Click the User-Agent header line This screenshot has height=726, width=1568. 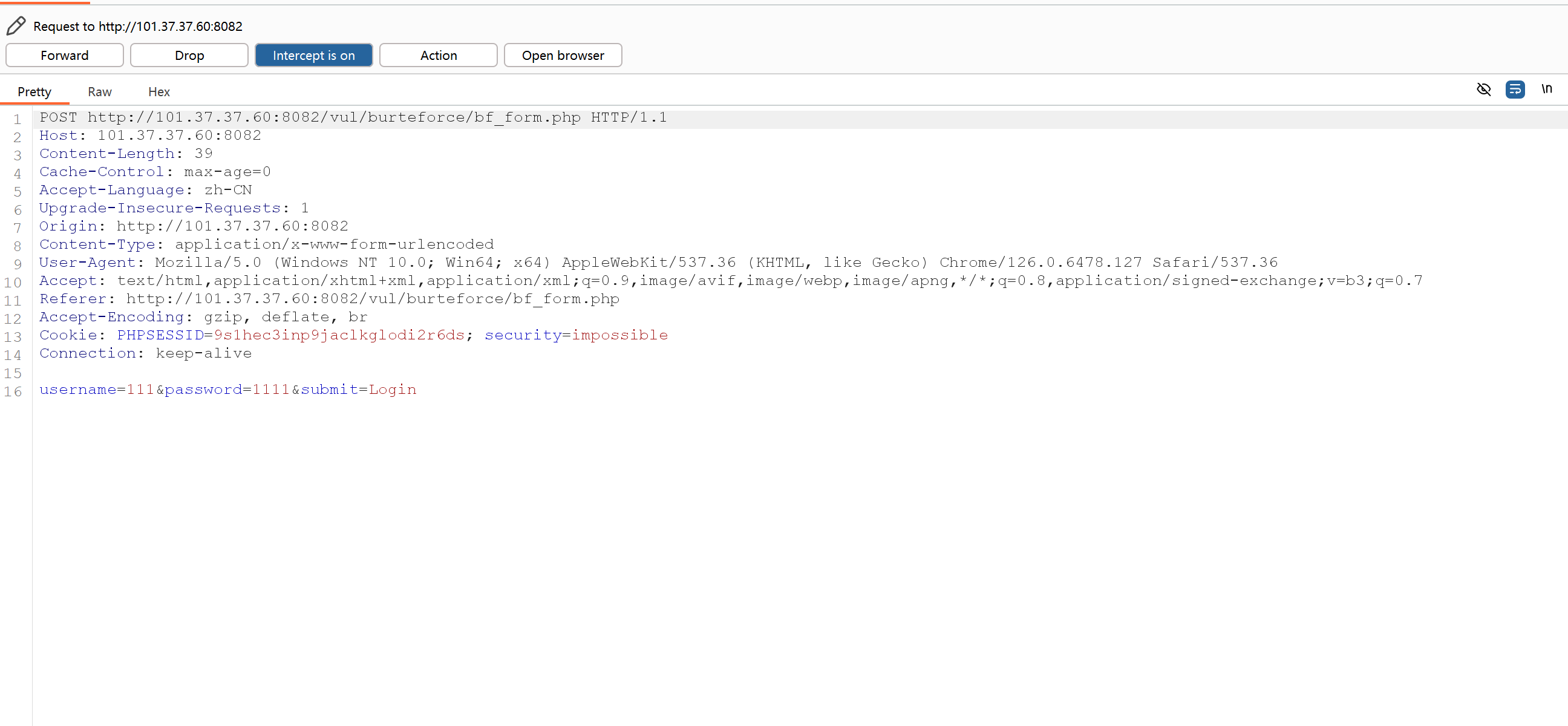(658, 263)
